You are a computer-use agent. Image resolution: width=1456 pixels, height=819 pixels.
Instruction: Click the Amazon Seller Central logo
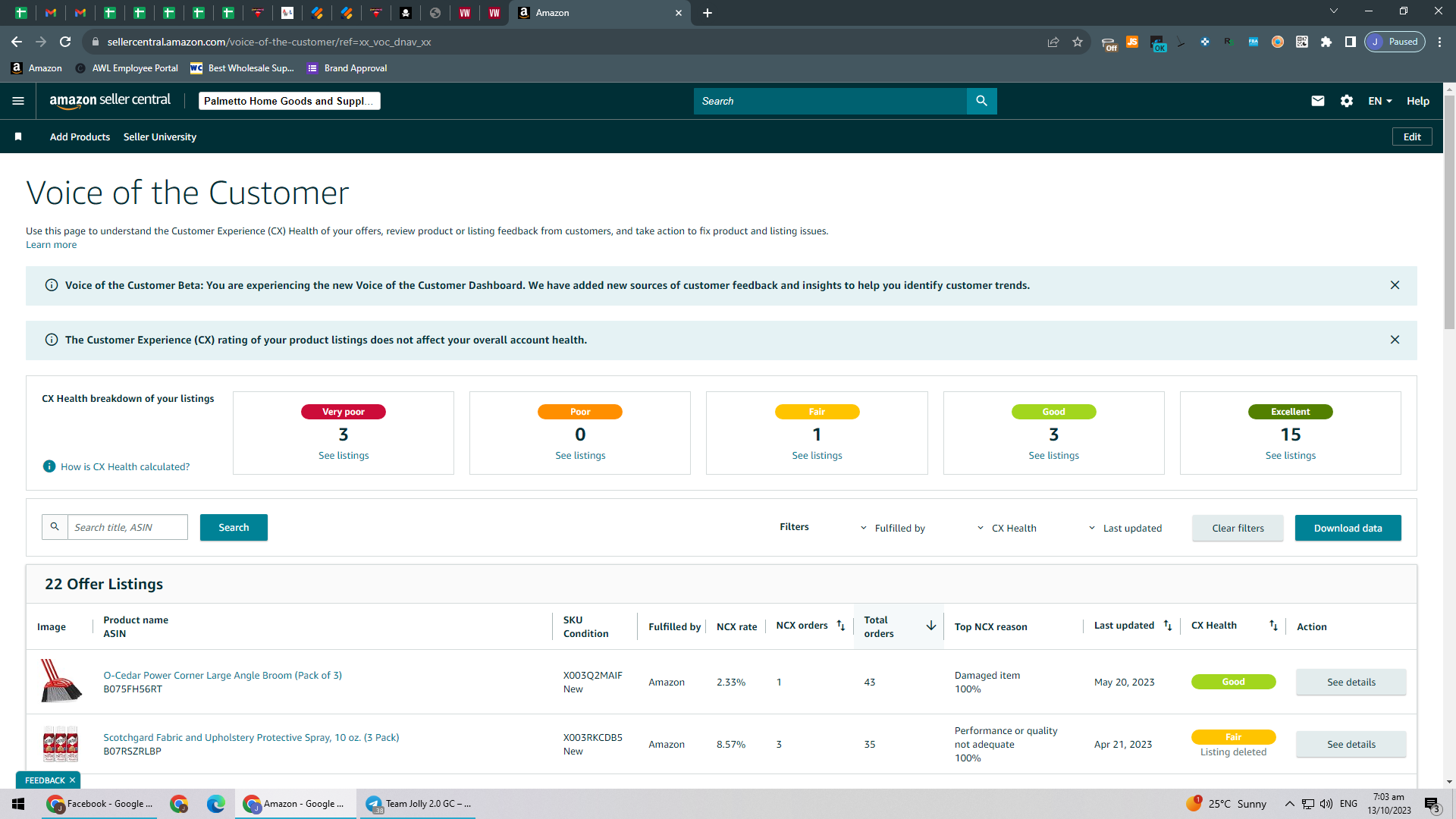point(110,101)
